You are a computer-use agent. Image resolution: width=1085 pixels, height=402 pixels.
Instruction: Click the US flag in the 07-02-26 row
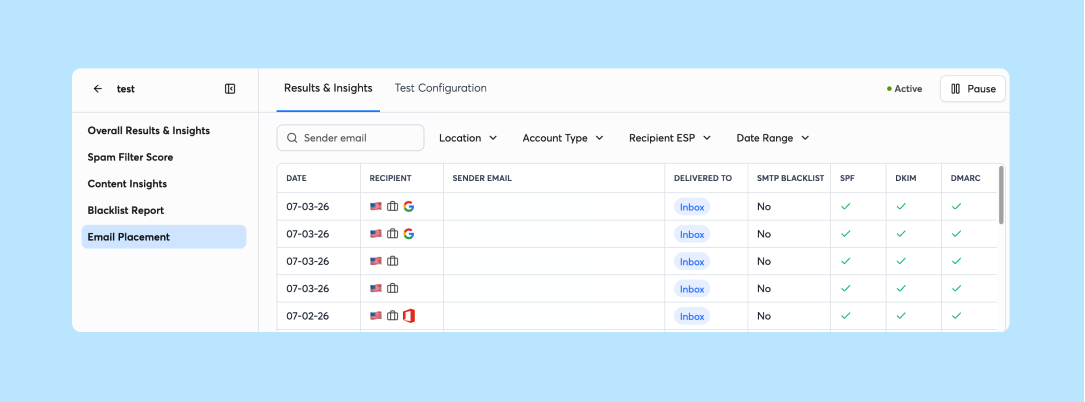tap(376, 316)
